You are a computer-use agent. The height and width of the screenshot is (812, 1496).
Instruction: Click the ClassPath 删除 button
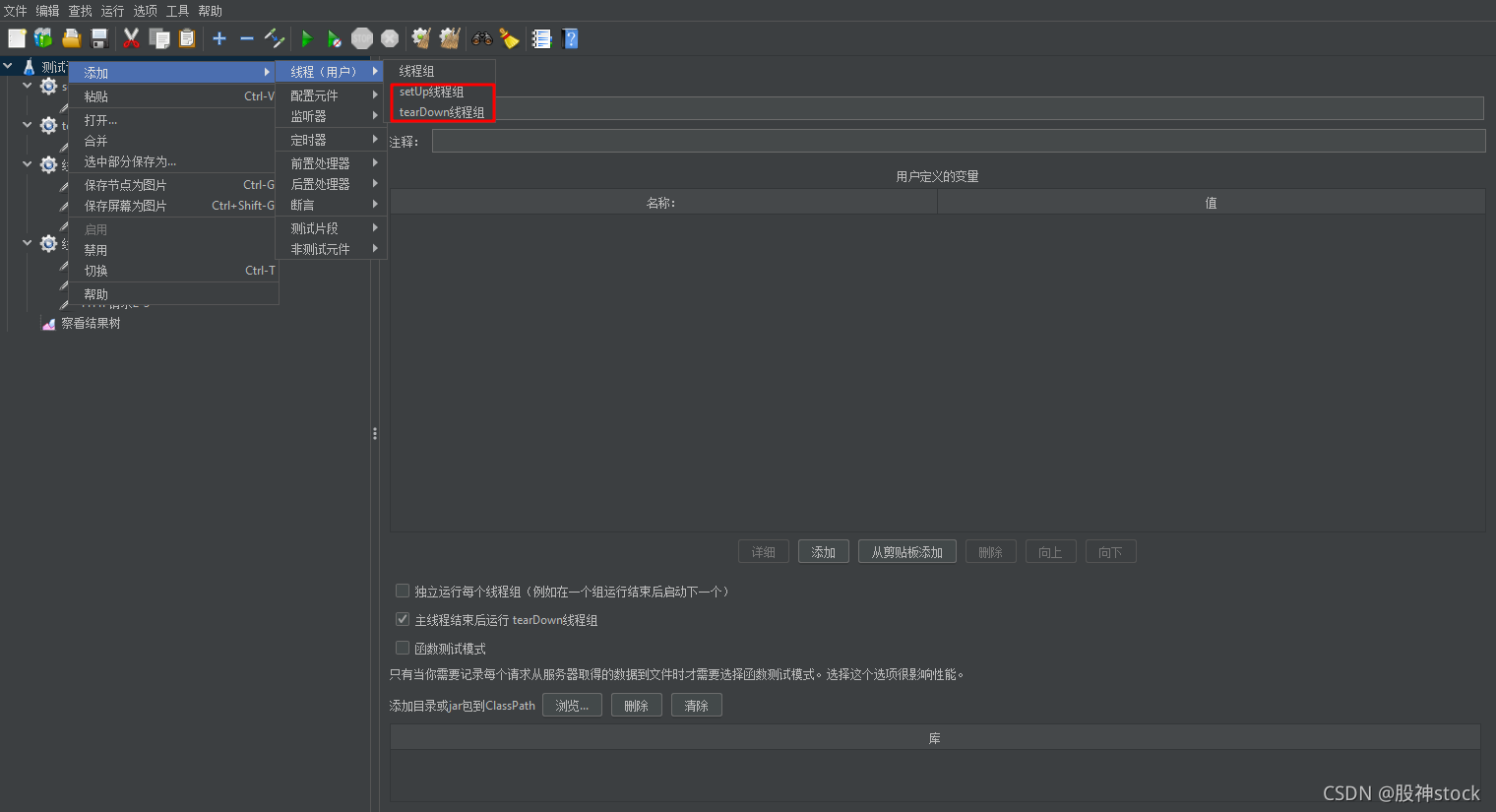[637, 706]
